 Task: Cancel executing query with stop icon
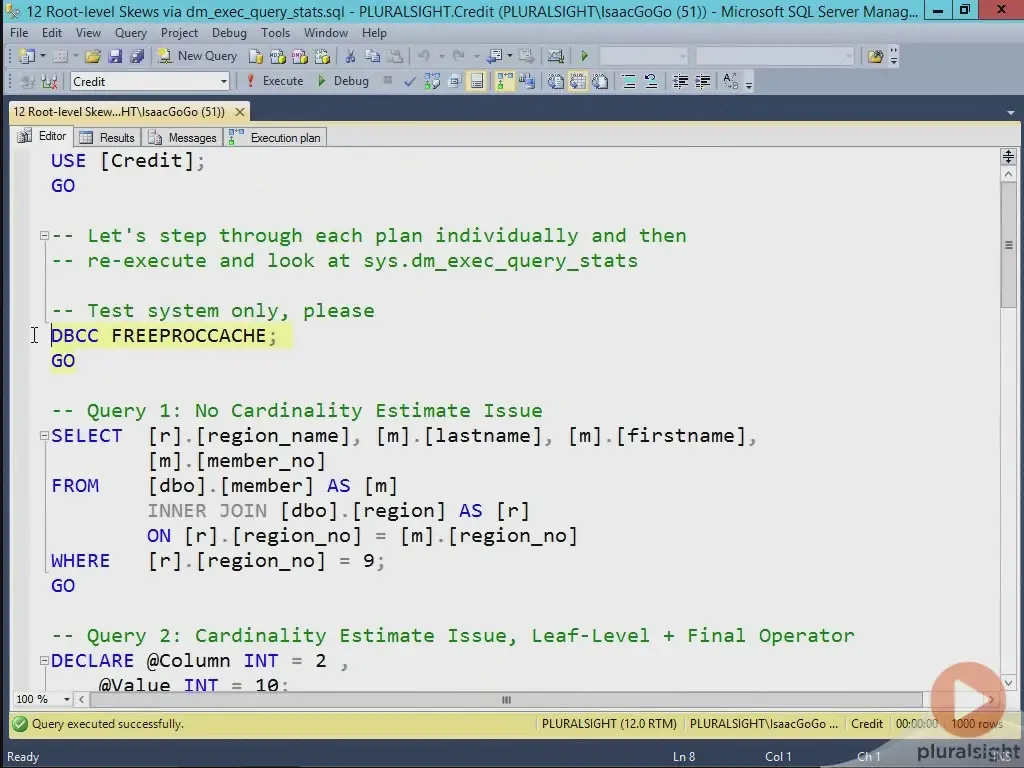[387, 80]
